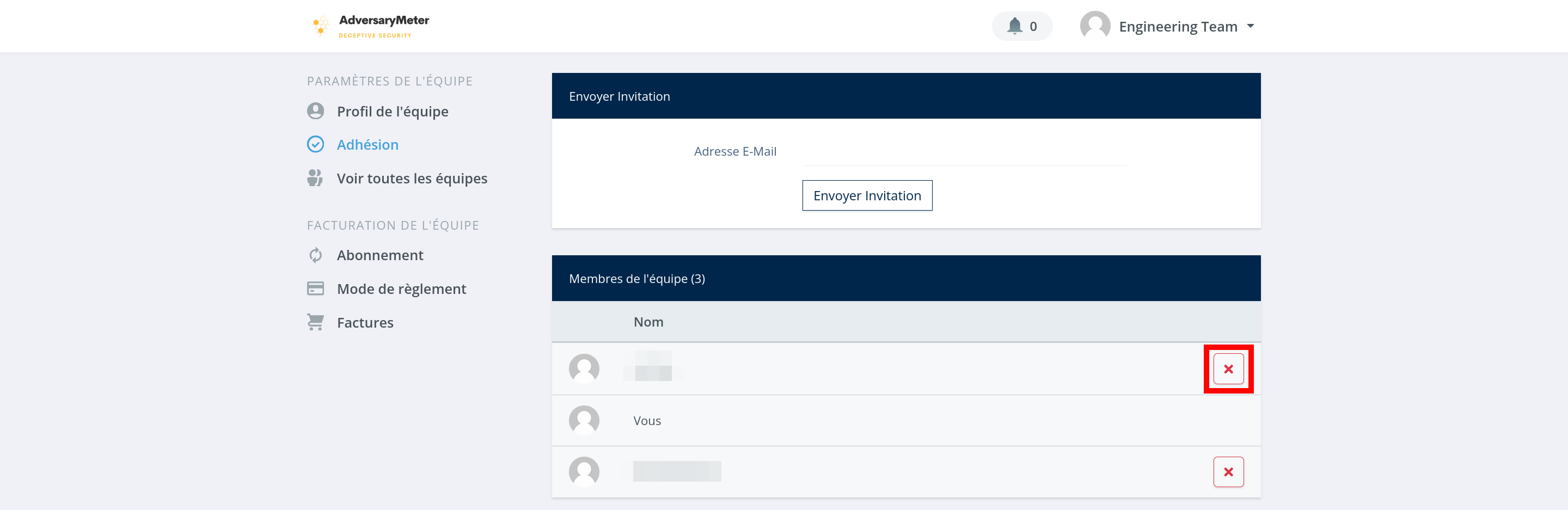Image resolution: width=1568 pixels, height=510 pixels.
Task: Remove the last team member
Action: [1228, 472]
